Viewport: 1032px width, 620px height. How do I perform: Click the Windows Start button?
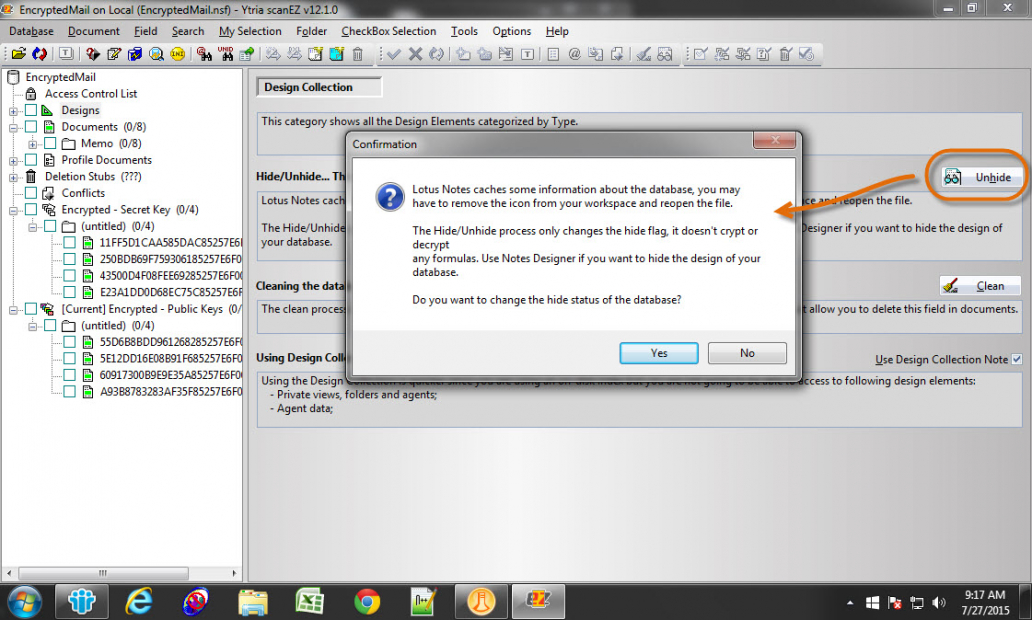click(x=23, y=601)
